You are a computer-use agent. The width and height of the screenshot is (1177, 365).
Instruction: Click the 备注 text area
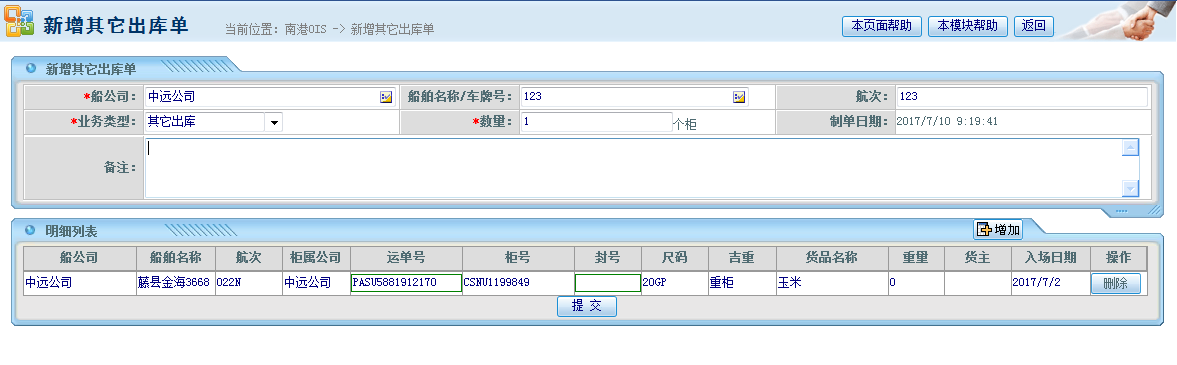633,167
